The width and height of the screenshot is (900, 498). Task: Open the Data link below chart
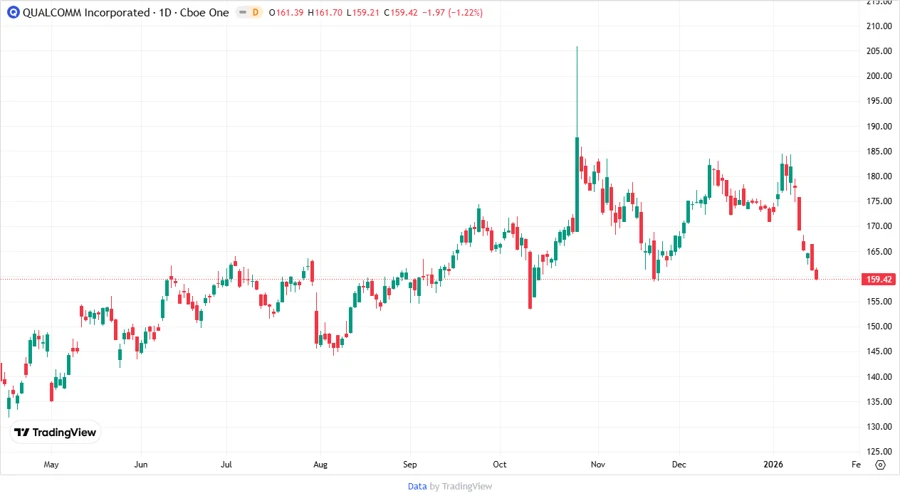pyautogui.click(x=417, y=487)
